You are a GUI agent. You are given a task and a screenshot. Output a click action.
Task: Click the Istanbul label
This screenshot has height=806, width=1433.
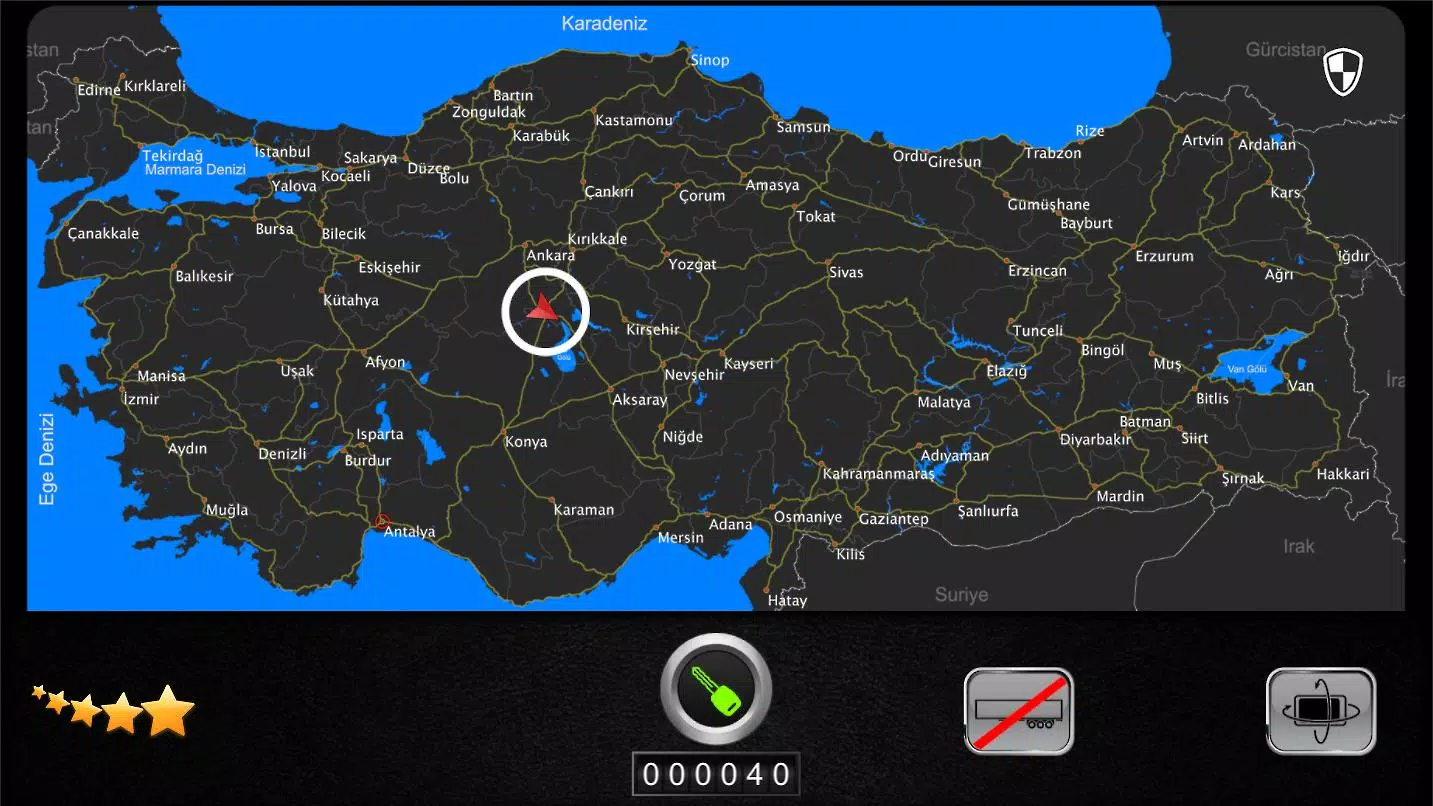coord(283,151)
